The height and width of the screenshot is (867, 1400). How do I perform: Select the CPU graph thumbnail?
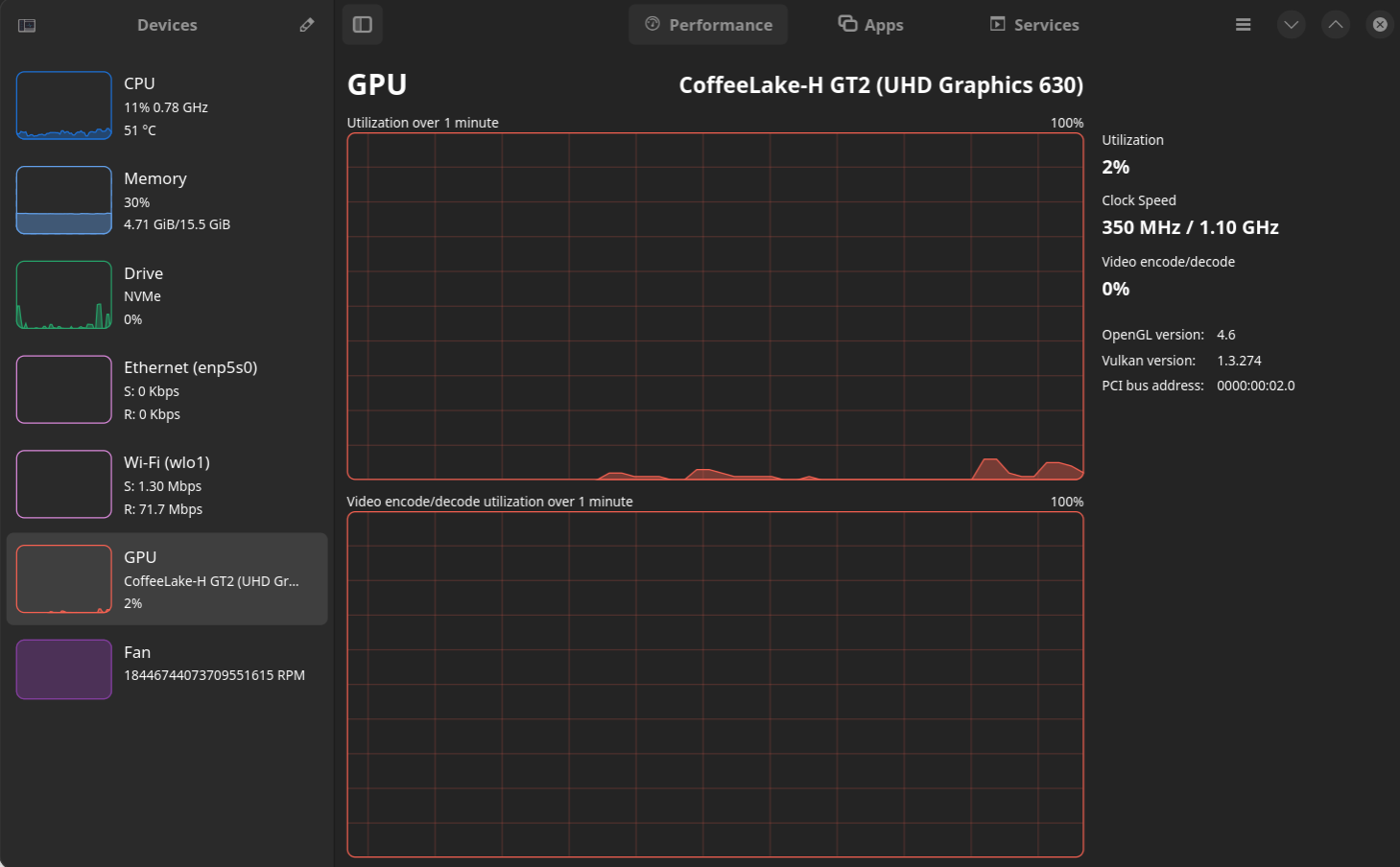tap(64, 105)
